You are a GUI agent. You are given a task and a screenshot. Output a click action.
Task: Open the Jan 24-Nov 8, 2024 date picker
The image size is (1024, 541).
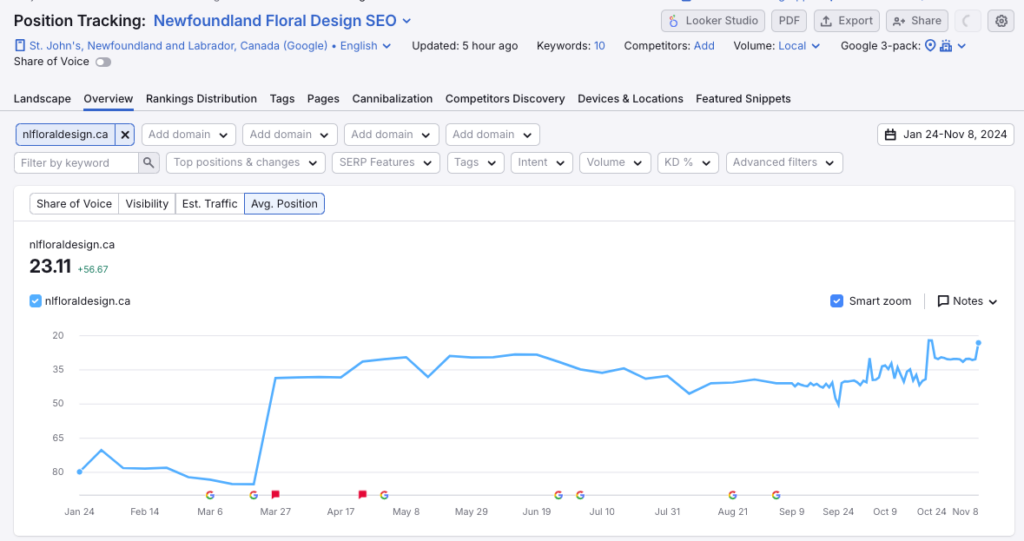(945, 135)
